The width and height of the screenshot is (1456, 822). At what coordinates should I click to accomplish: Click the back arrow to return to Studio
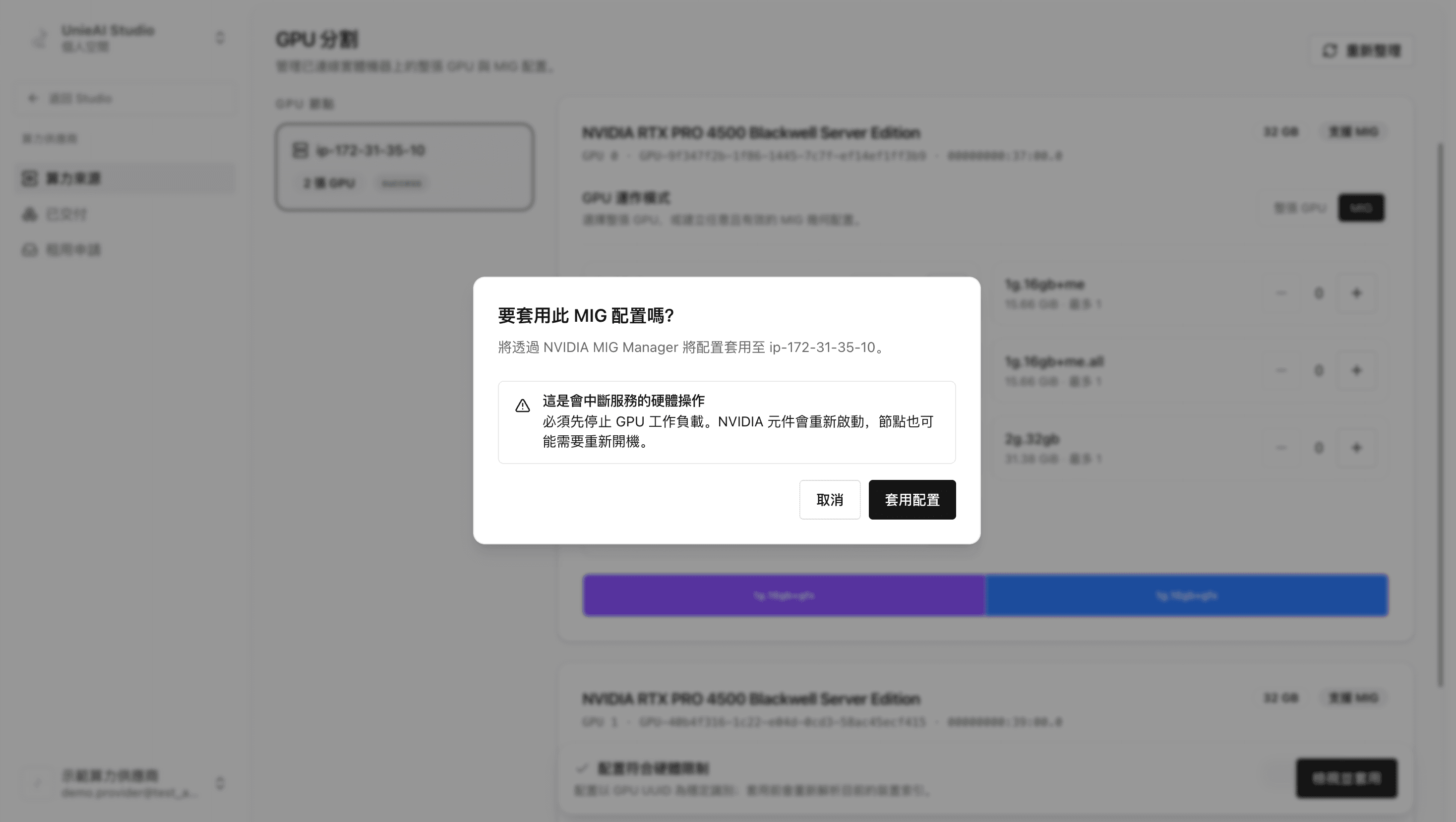click(32, 98)
